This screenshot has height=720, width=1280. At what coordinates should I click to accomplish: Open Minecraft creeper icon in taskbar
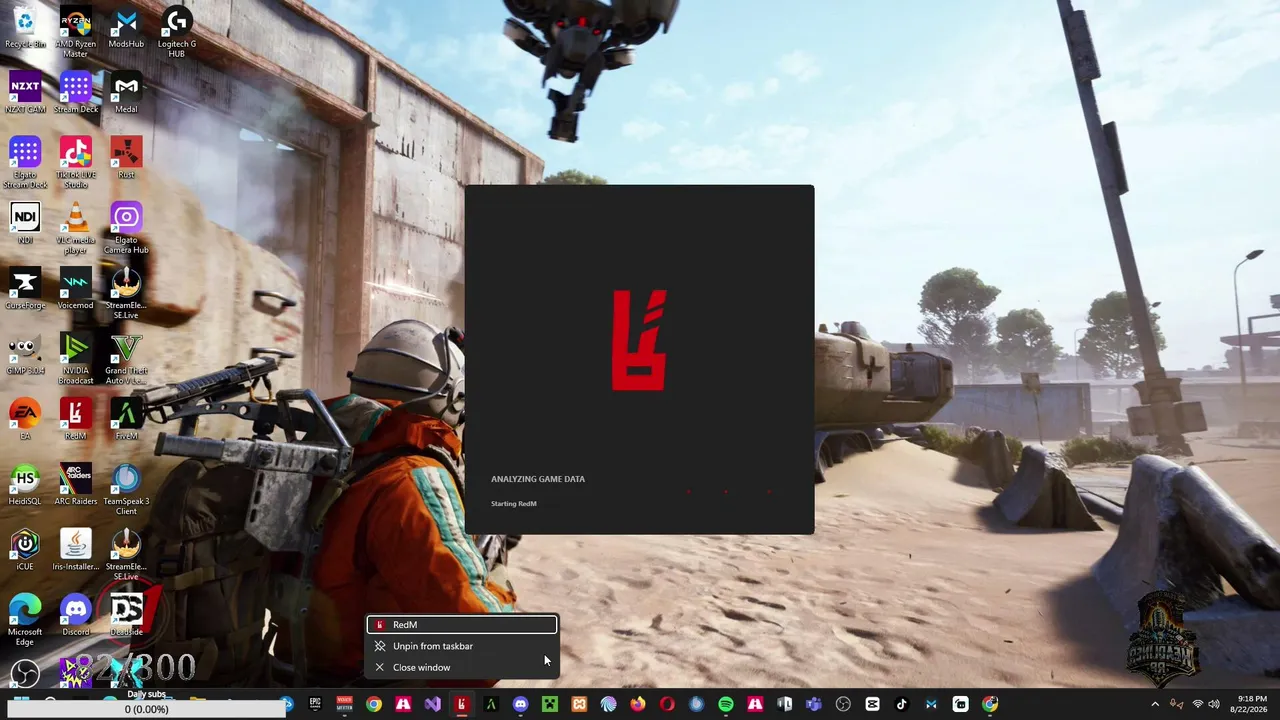[549, 704]
